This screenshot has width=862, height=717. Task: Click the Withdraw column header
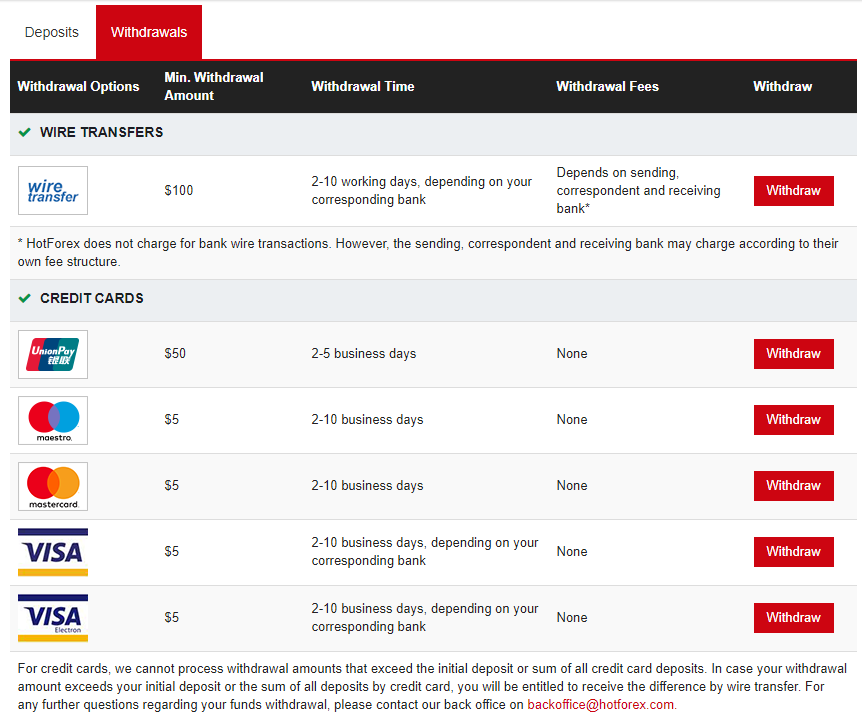tap(782, 86)
